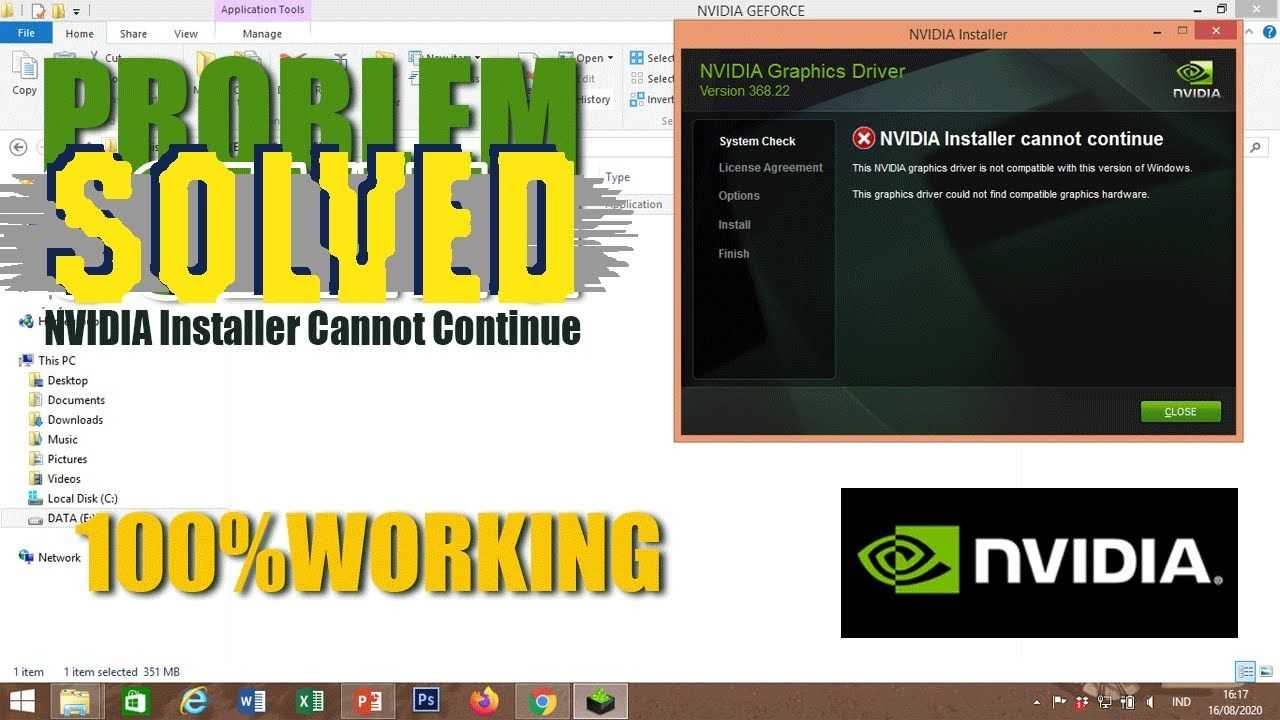1280x720 pixels.
Task: Expand the quick access toolbar customize arrow
Action: coord(77,12)
